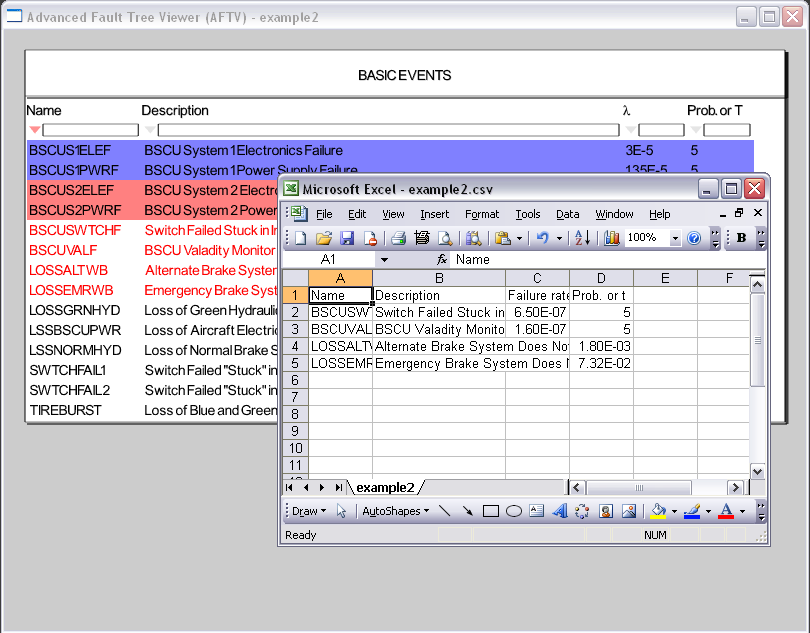
Task: Save the workbook with the floppy disk icon
Action: (347, 238)
